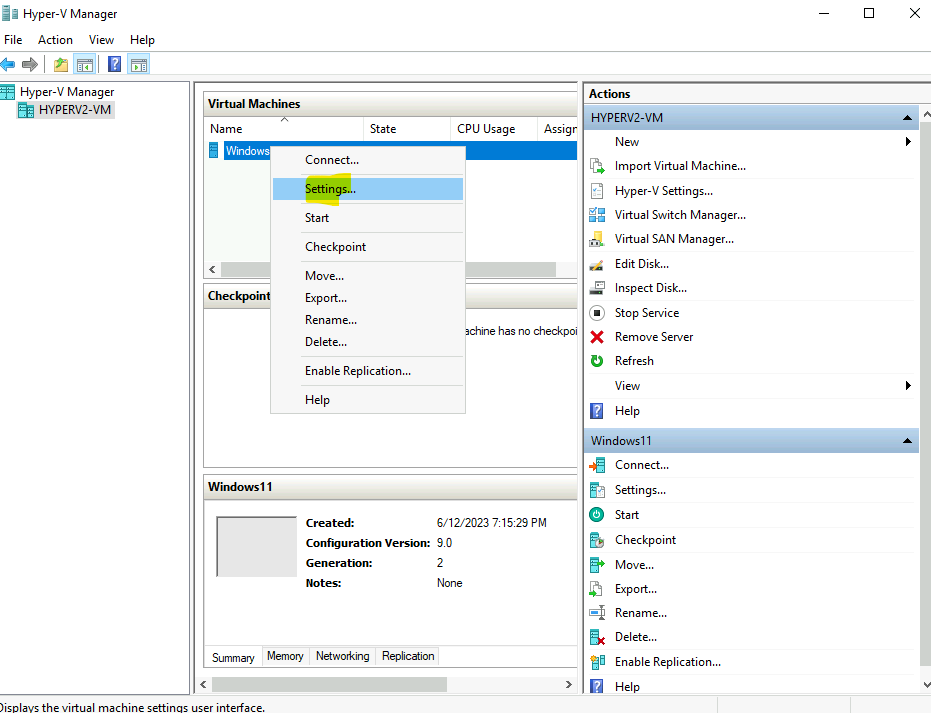Click the details pane right scroll arrow
This screenshot has height=713, width=931.
coord(569,685)
